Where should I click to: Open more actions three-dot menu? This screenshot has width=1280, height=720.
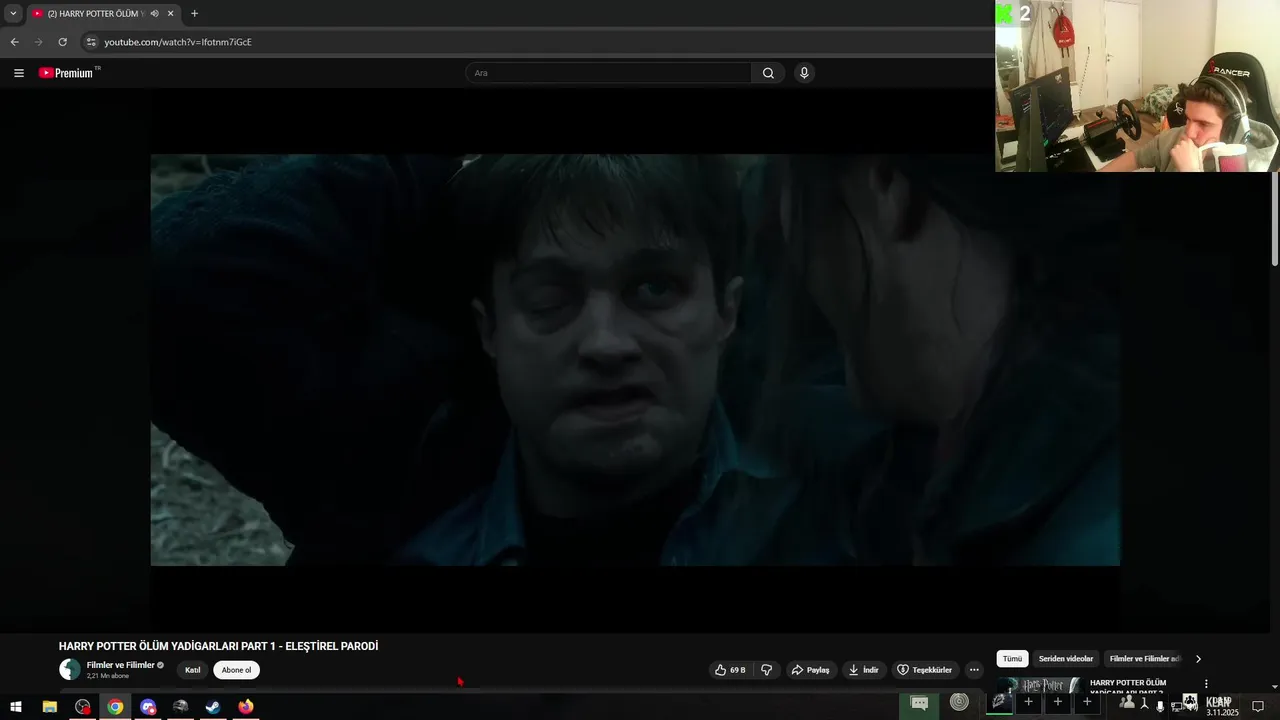[x=974, y=670]
